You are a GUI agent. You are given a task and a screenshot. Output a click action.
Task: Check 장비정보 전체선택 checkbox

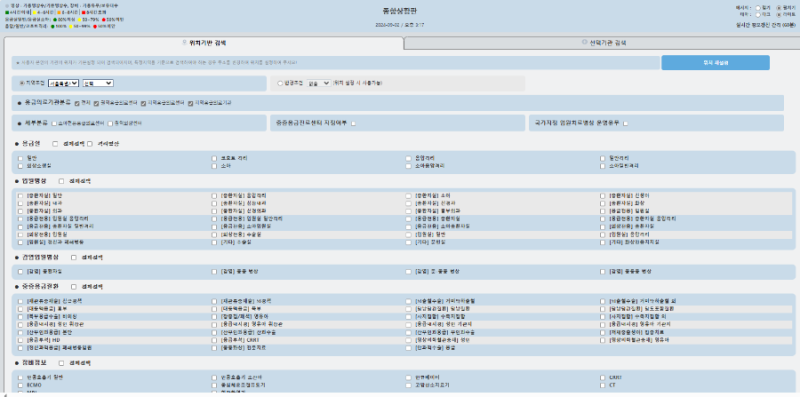[x=61, y=363]
